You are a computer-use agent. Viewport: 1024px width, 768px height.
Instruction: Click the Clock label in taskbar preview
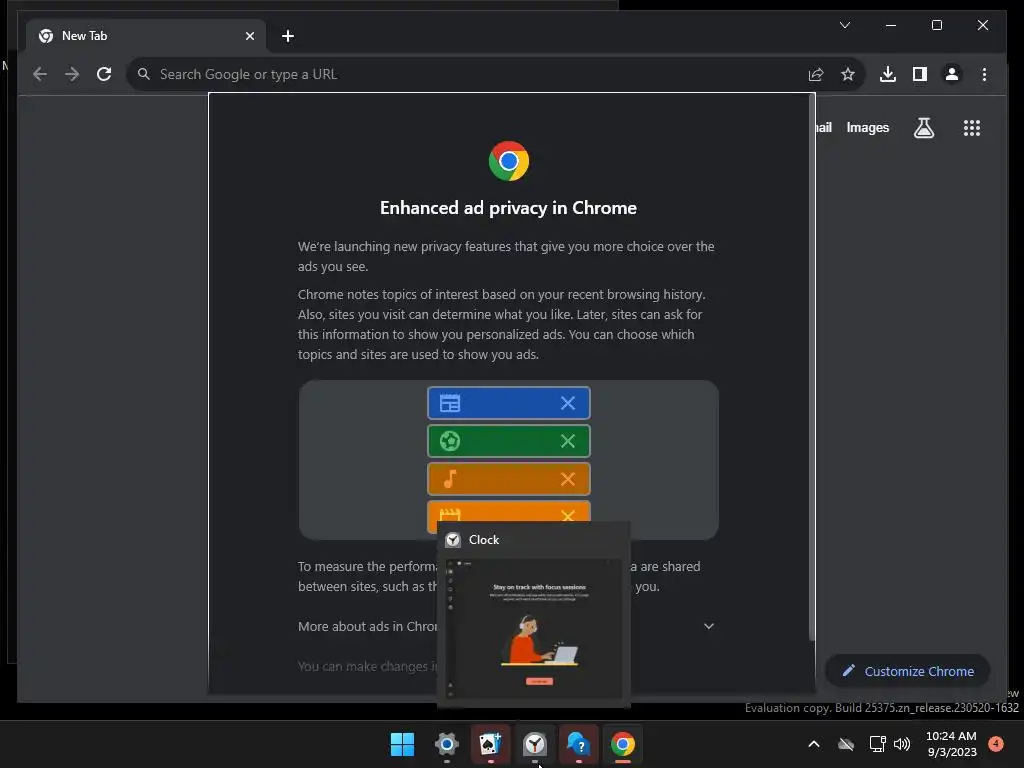483,539
